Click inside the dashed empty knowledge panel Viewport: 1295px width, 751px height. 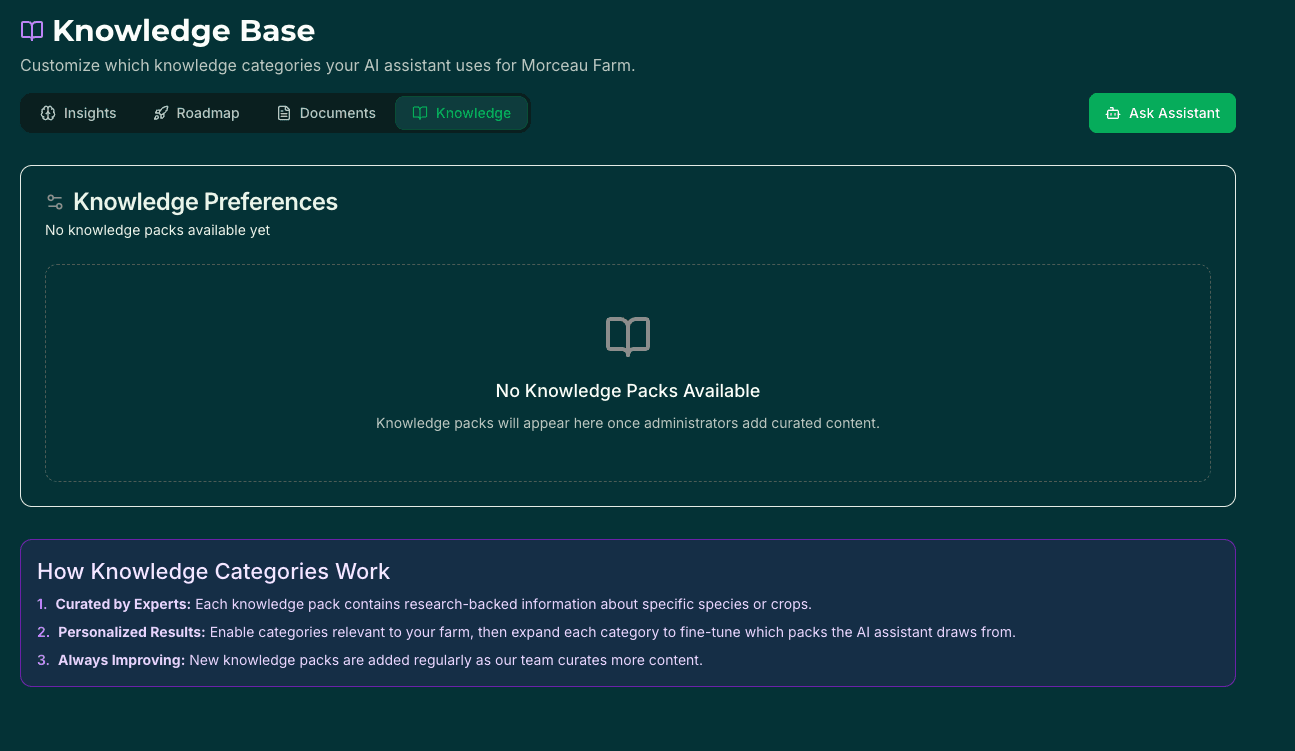(627, 372)
